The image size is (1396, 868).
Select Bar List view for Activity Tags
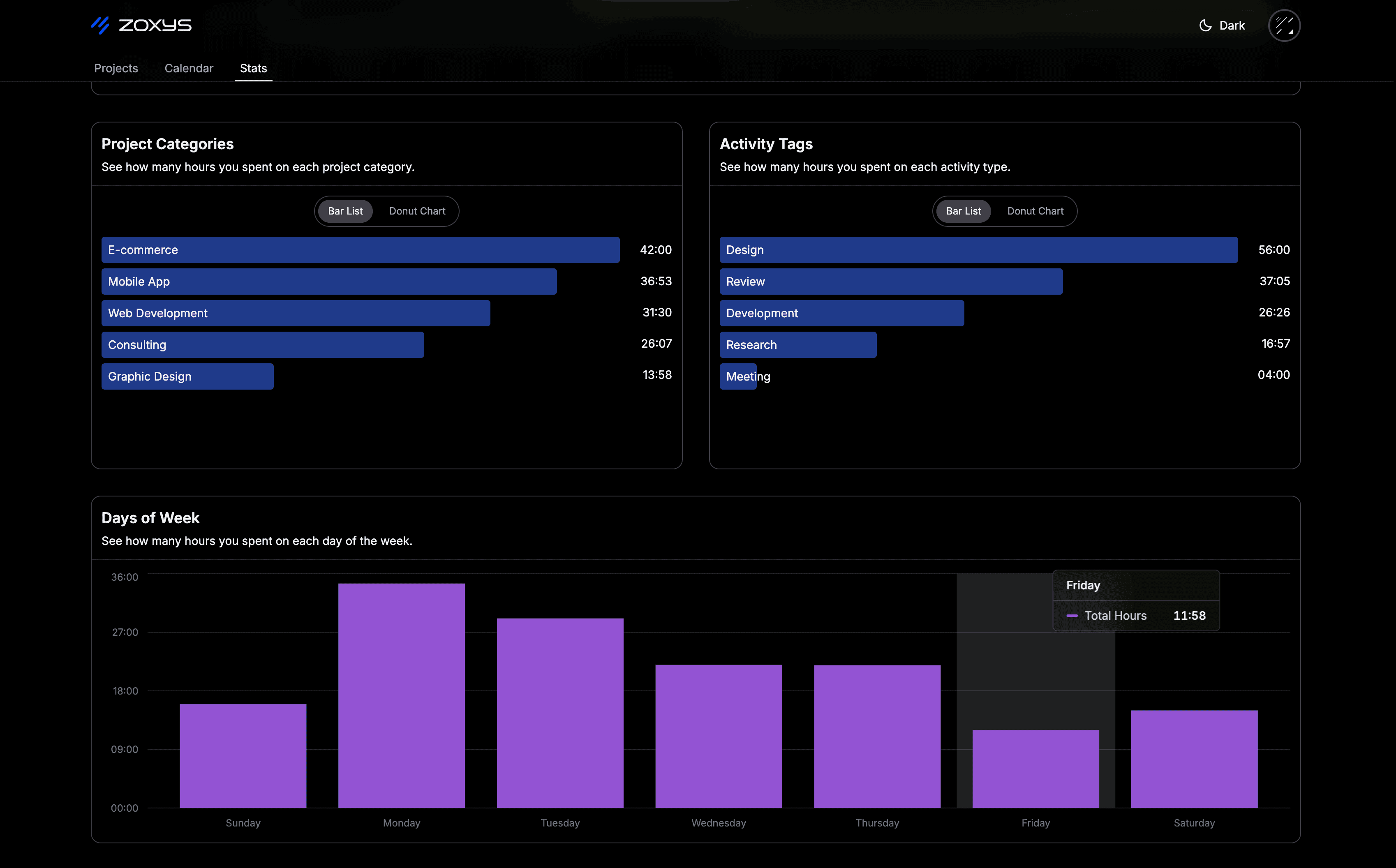963,211
